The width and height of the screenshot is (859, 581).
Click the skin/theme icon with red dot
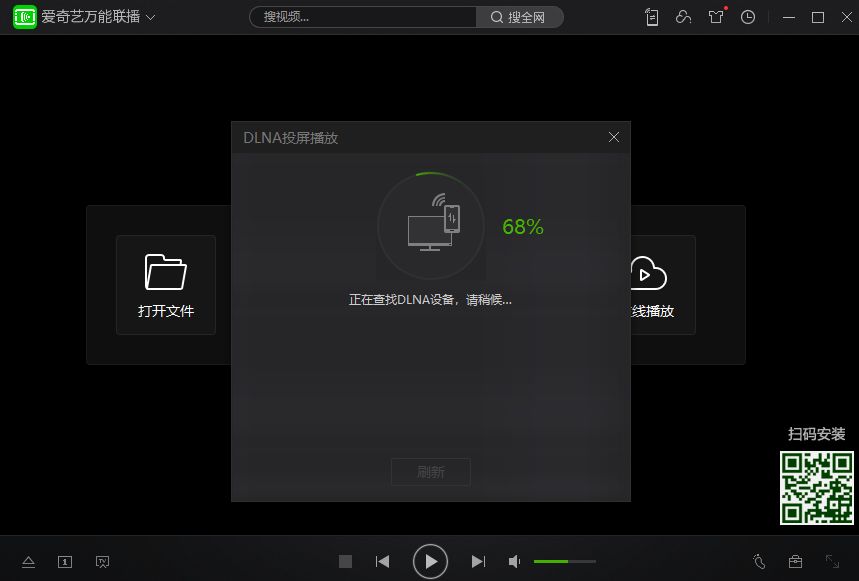715,17
